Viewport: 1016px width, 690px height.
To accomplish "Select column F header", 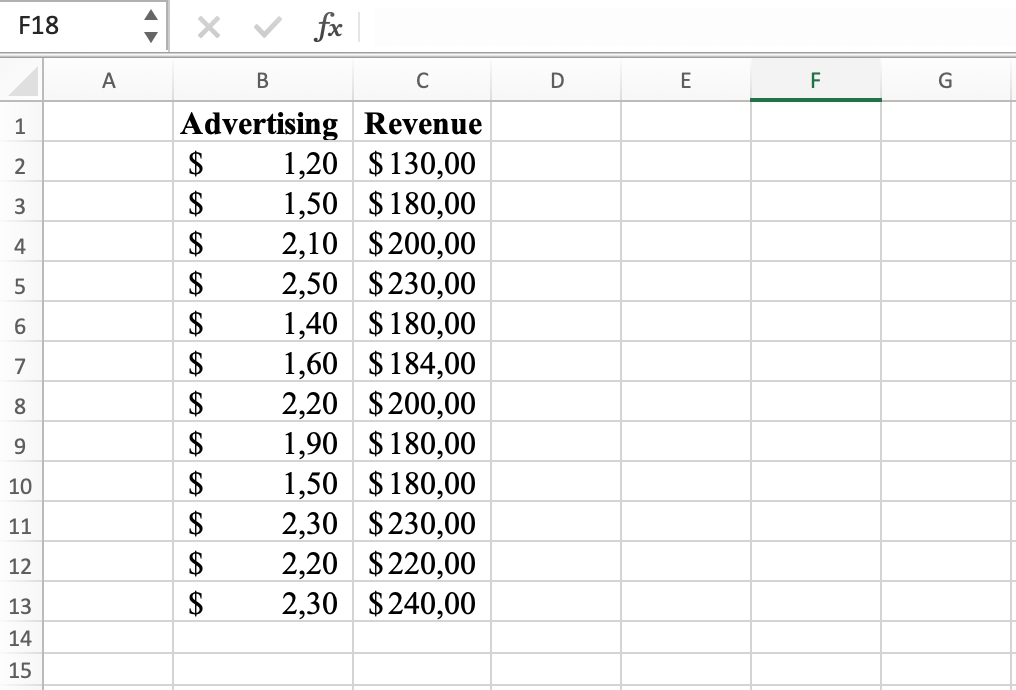I will 815,81.
